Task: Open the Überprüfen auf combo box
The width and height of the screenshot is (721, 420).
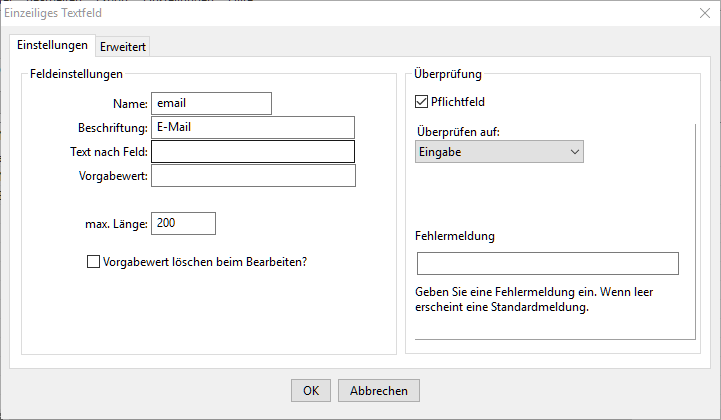Action: pos(499,152)
